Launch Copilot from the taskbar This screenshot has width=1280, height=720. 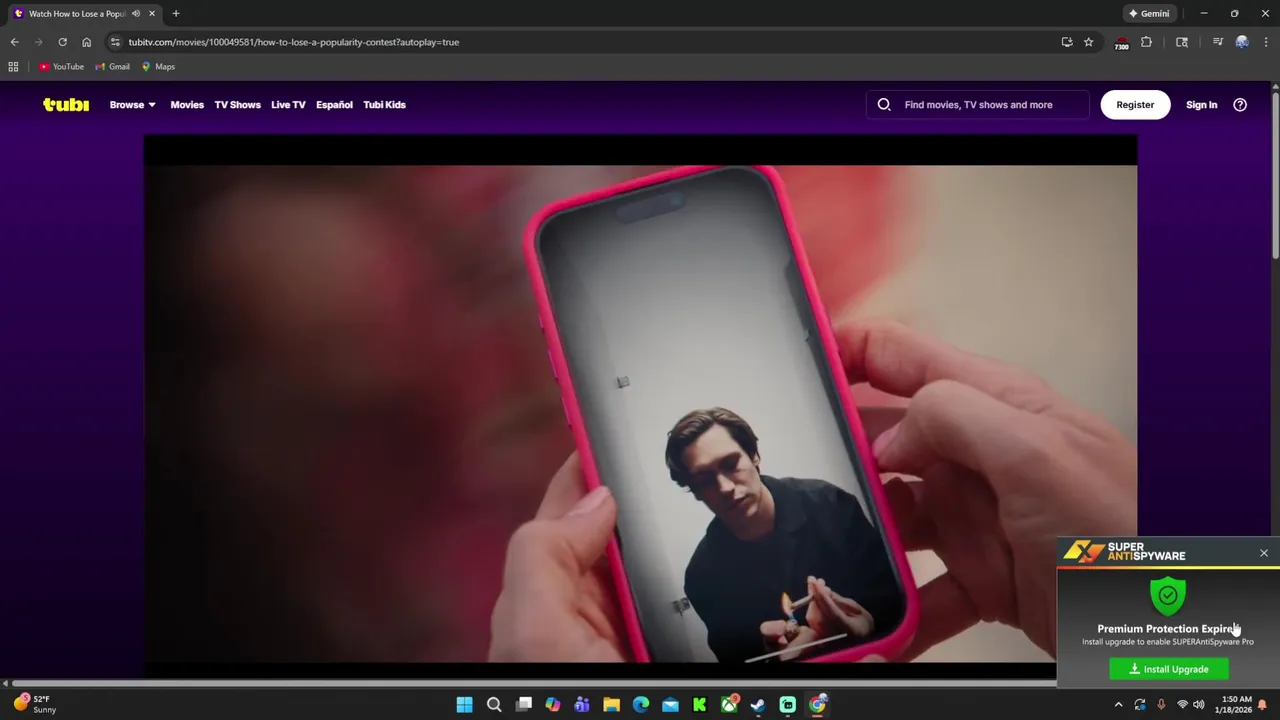click(553, 705)
